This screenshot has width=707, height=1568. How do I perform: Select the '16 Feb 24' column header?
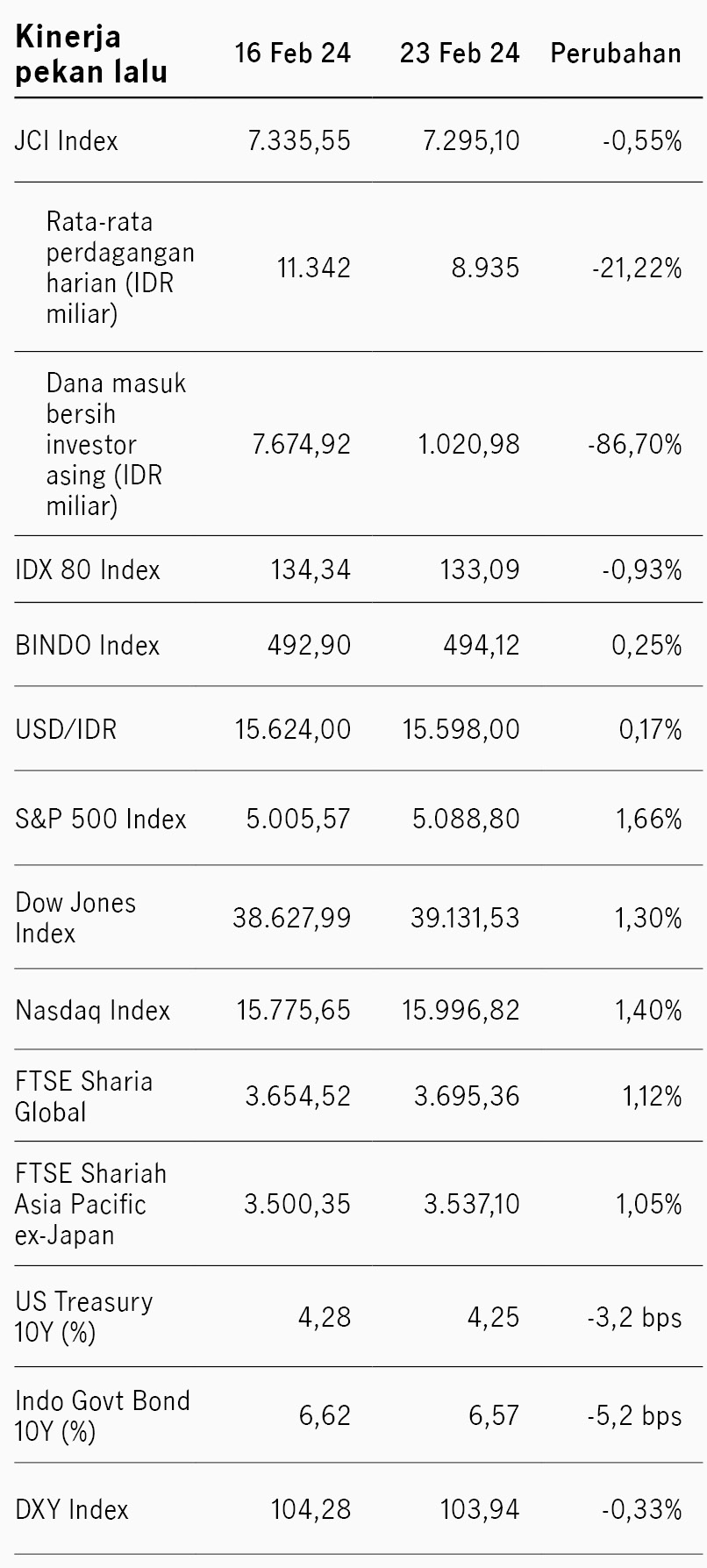click(293, 54)
